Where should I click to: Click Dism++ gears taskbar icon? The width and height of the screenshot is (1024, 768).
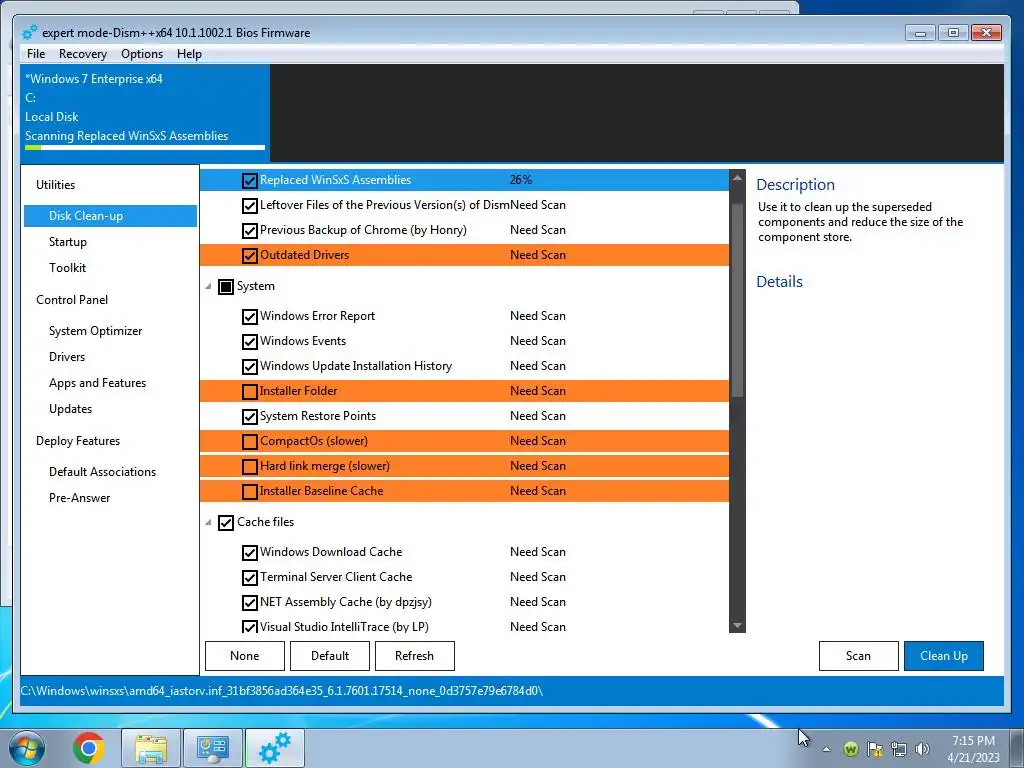pyautogui.click(x=275, y=748)
